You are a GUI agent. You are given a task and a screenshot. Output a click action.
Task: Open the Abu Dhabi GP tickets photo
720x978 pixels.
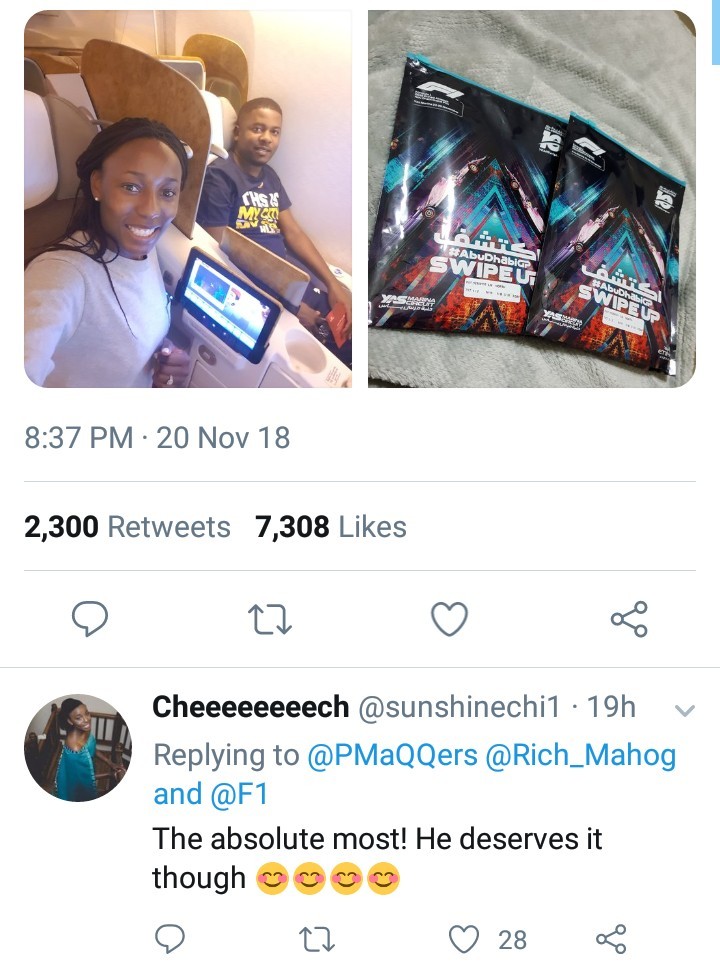(x=532, y=199)
